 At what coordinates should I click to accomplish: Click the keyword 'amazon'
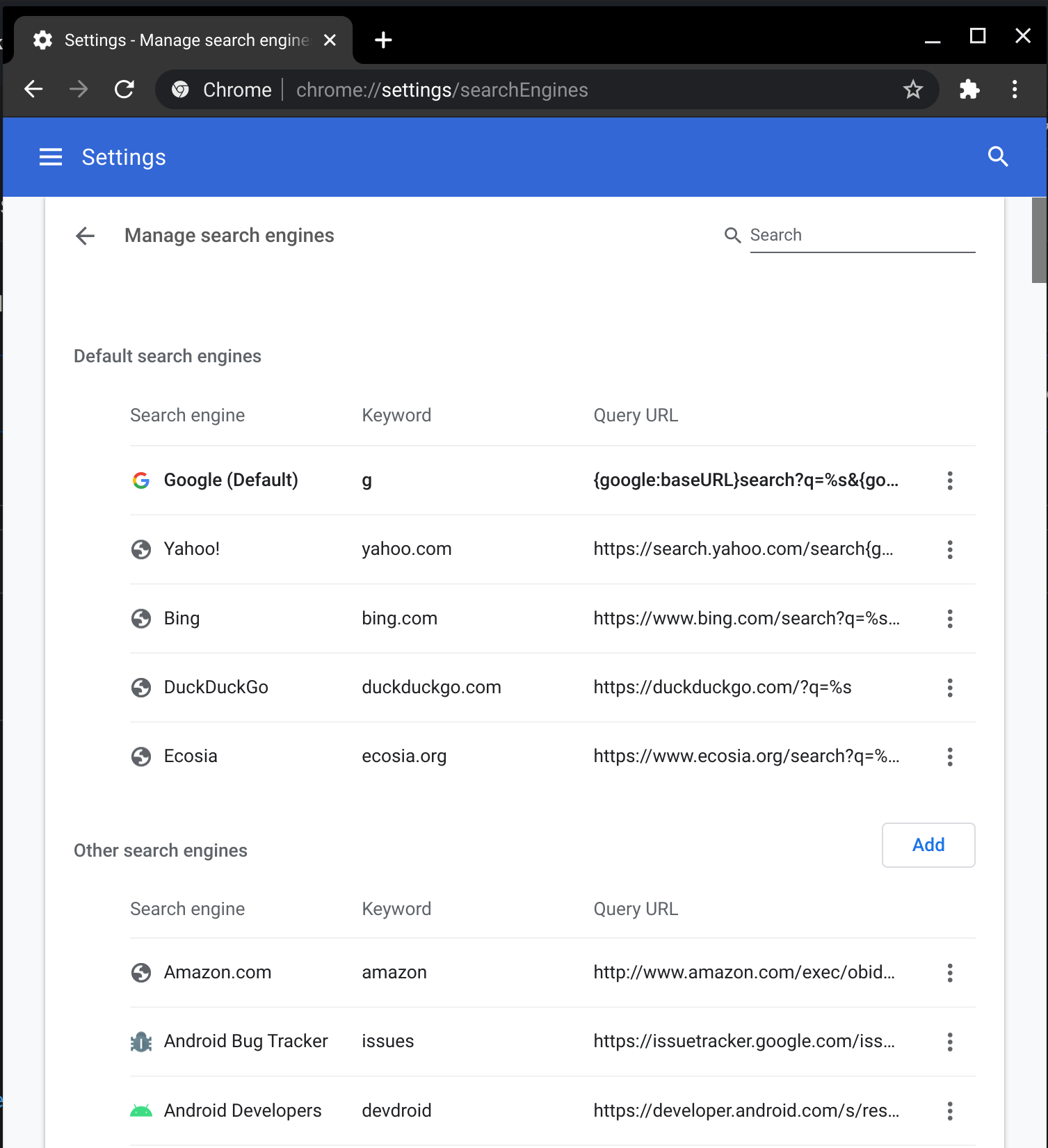click(x=394, y=973)
